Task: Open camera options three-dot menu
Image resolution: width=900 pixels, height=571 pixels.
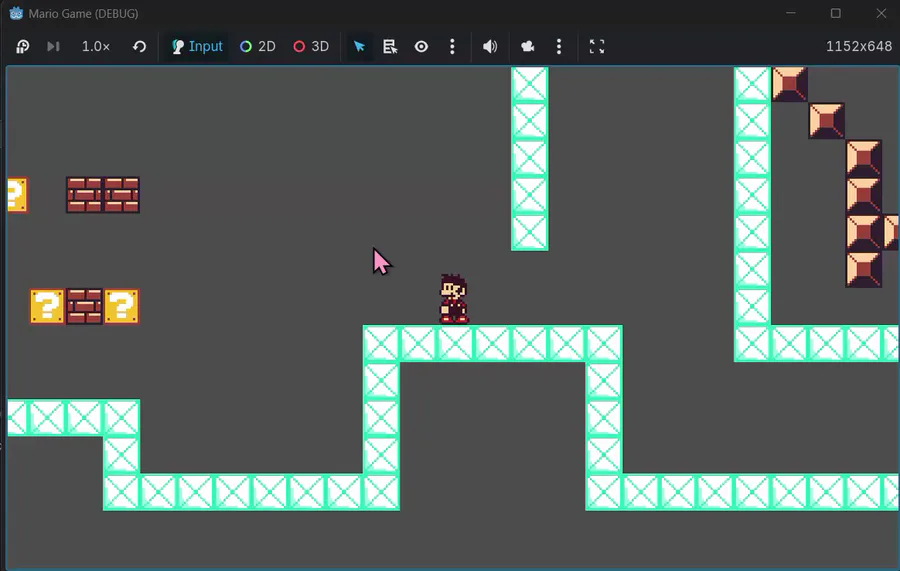Action: tap(559, 46)
